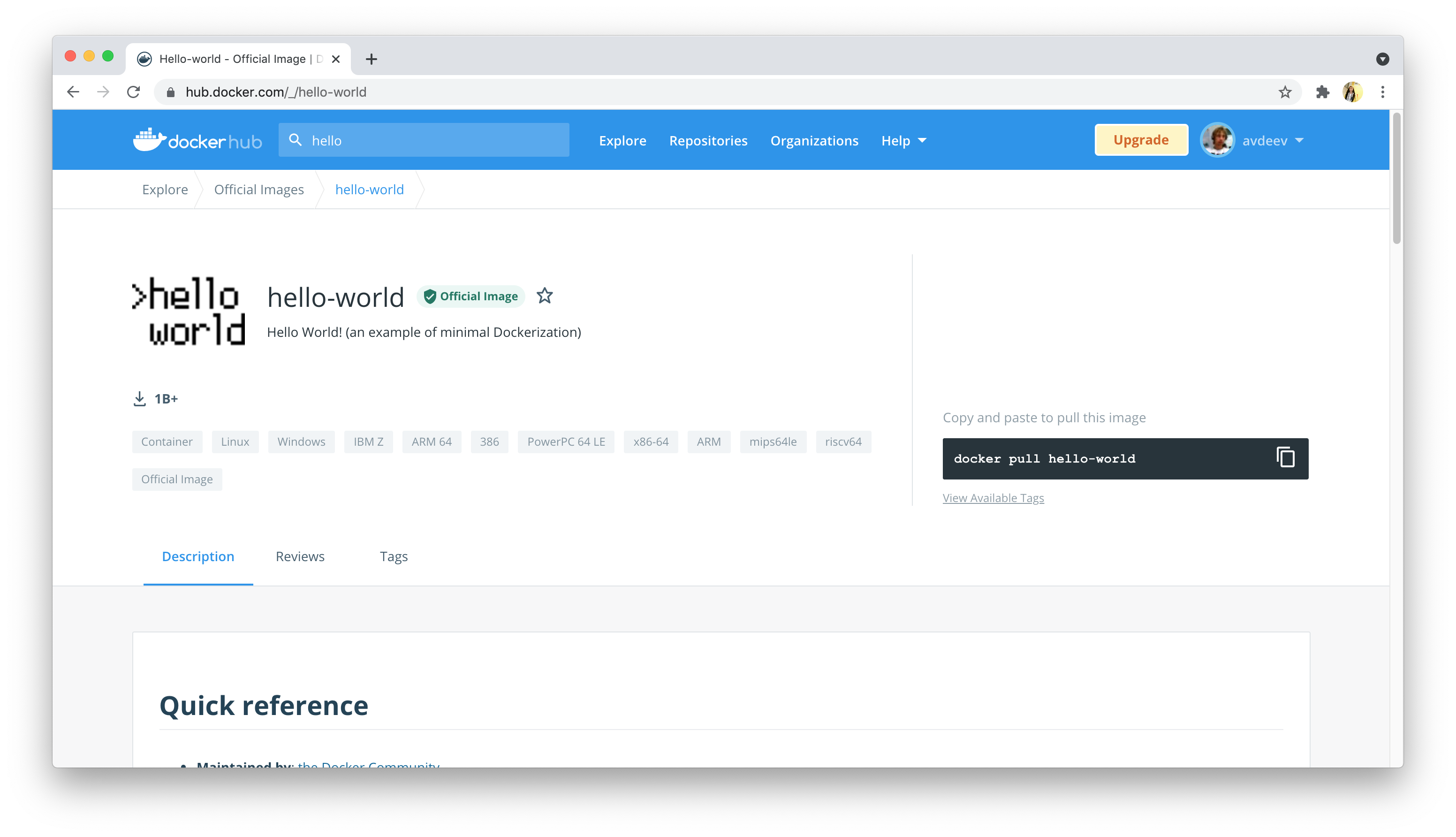The width and height of the screenshot is (1456, 837).
Task: Click the PowerPC 64 LE tag chip
Action: [x=566, y=441]
